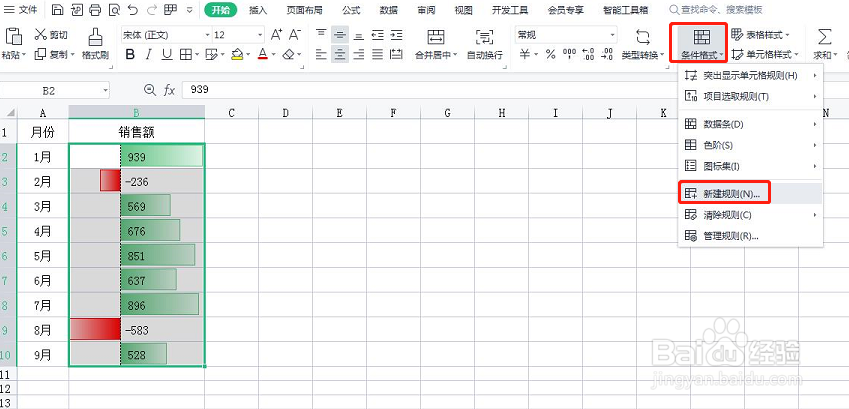Click the Print icon in quick access toolbar
The width and height of the screenshot is (849, 409).
pos(95,10)
